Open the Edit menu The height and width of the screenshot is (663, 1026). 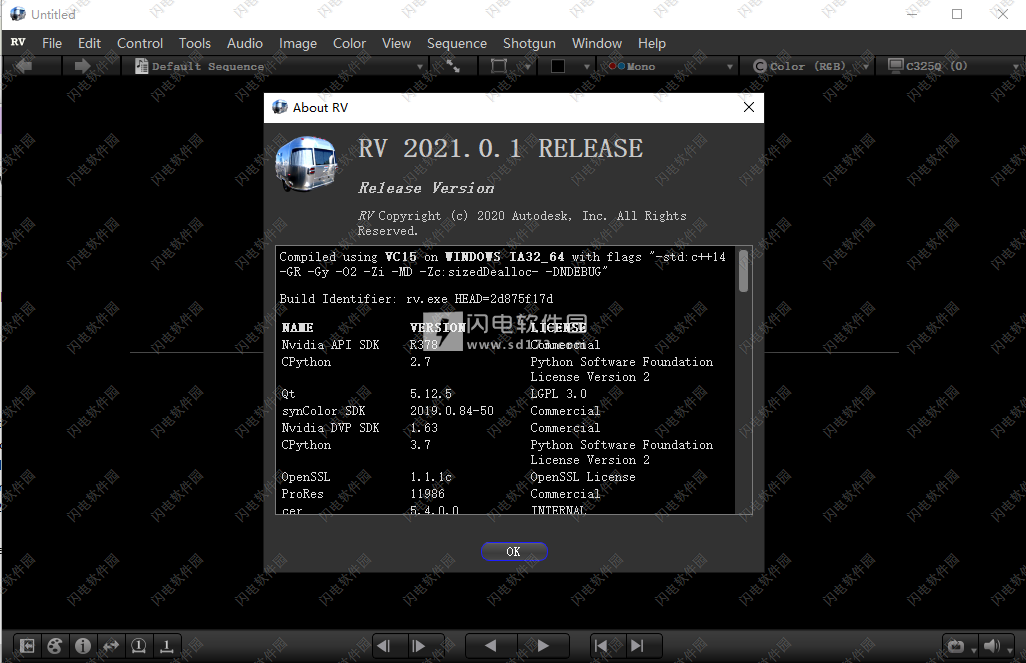(x=89, y=43)
